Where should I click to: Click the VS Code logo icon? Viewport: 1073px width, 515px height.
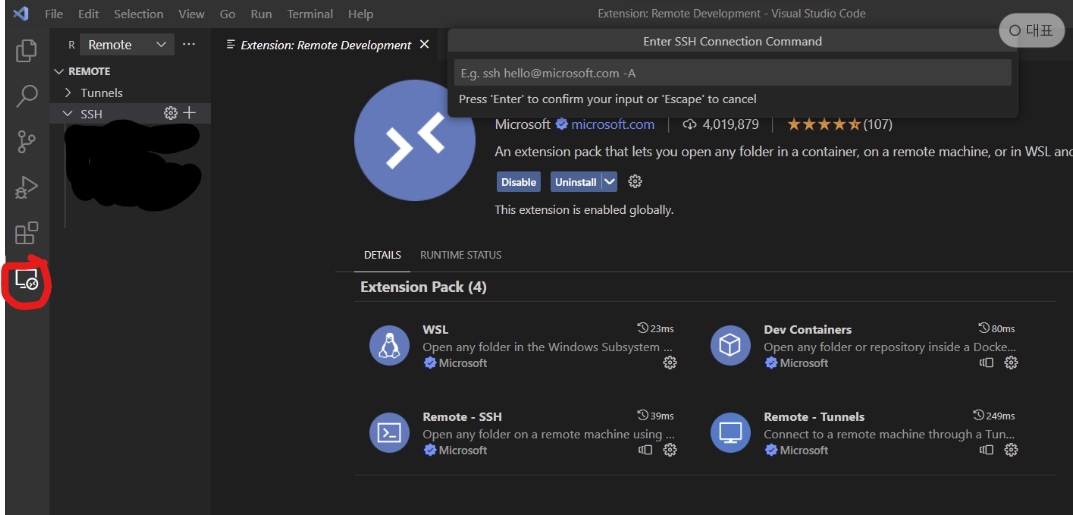pos(21,13)
